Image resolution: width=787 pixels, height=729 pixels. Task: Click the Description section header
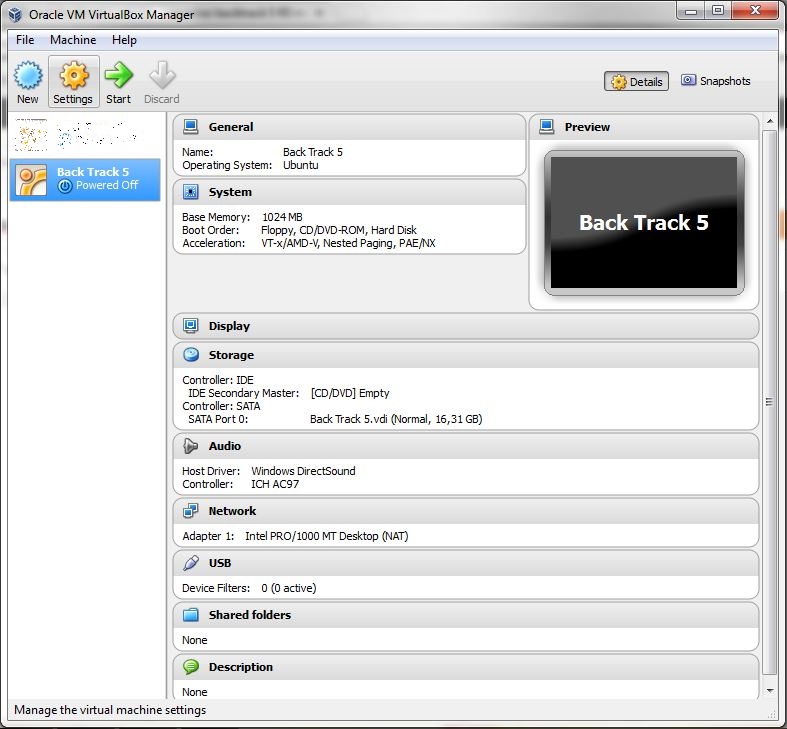[x=466, y=667]
